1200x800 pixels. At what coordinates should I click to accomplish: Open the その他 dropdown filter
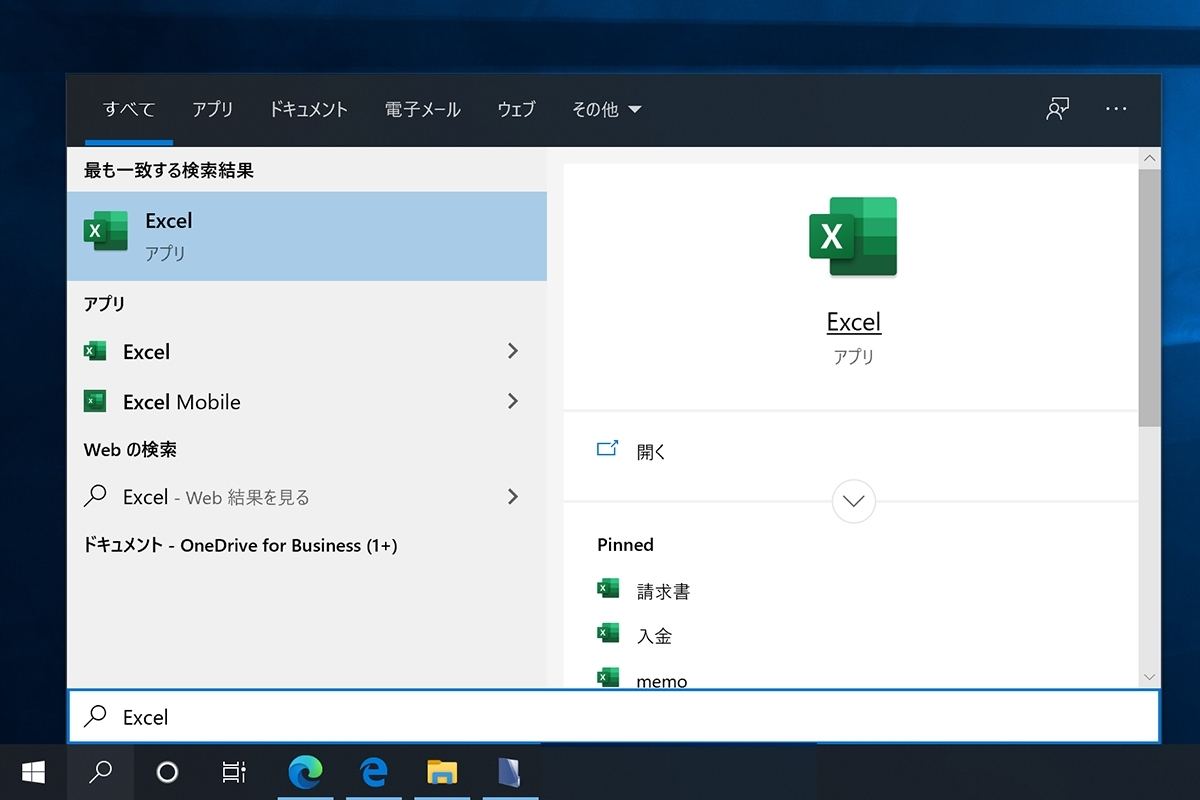606,110
